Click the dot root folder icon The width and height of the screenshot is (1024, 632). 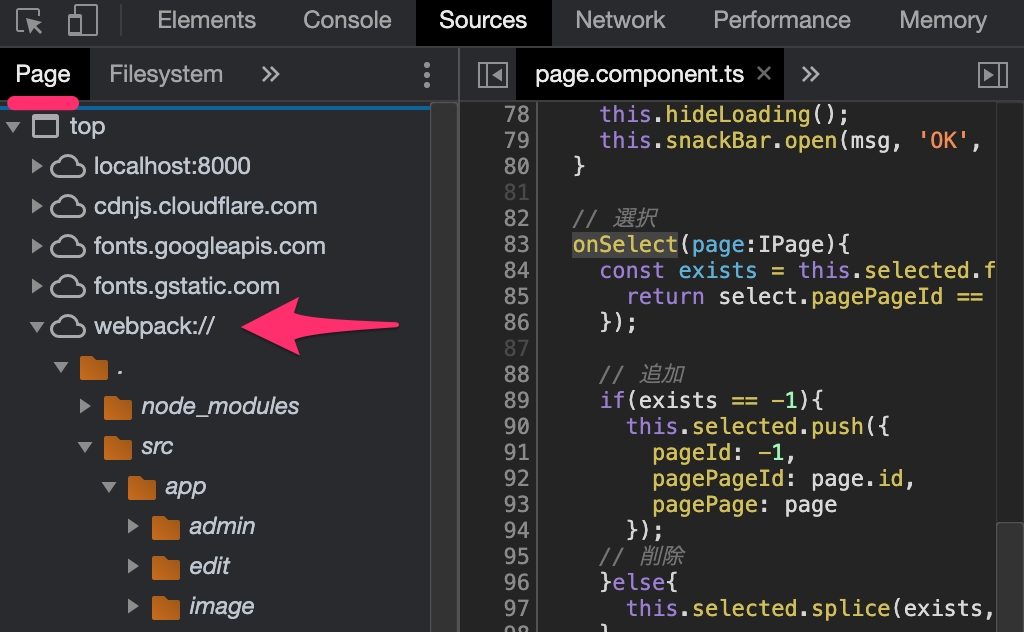(x=93, y=368)
